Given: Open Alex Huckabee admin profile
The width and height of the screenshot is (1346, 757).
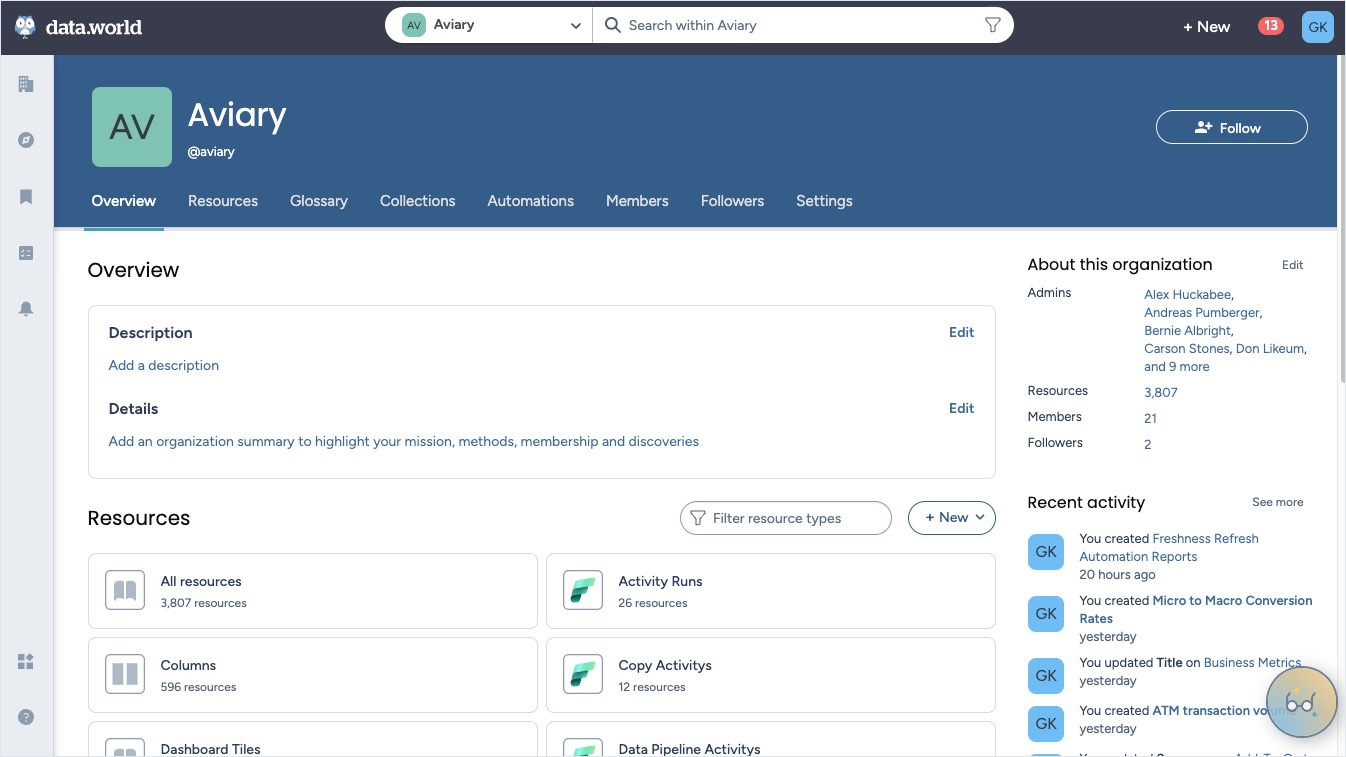Looking at the screenshot, I should pyautogui.click(x=1187, y=295).
